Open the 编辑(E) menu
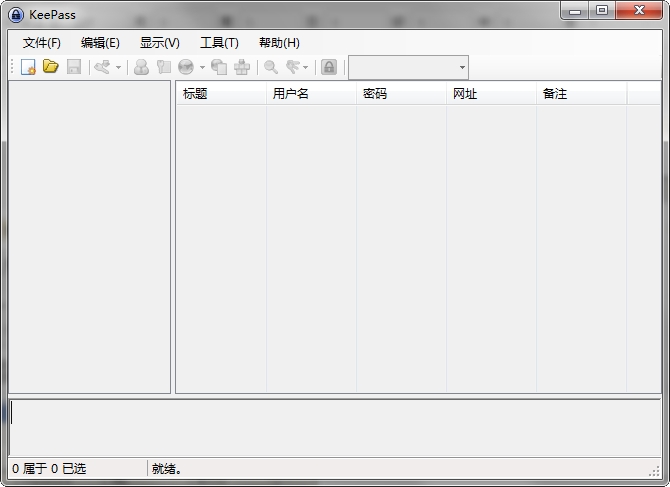The image size is (670, 487). (100, 43)
